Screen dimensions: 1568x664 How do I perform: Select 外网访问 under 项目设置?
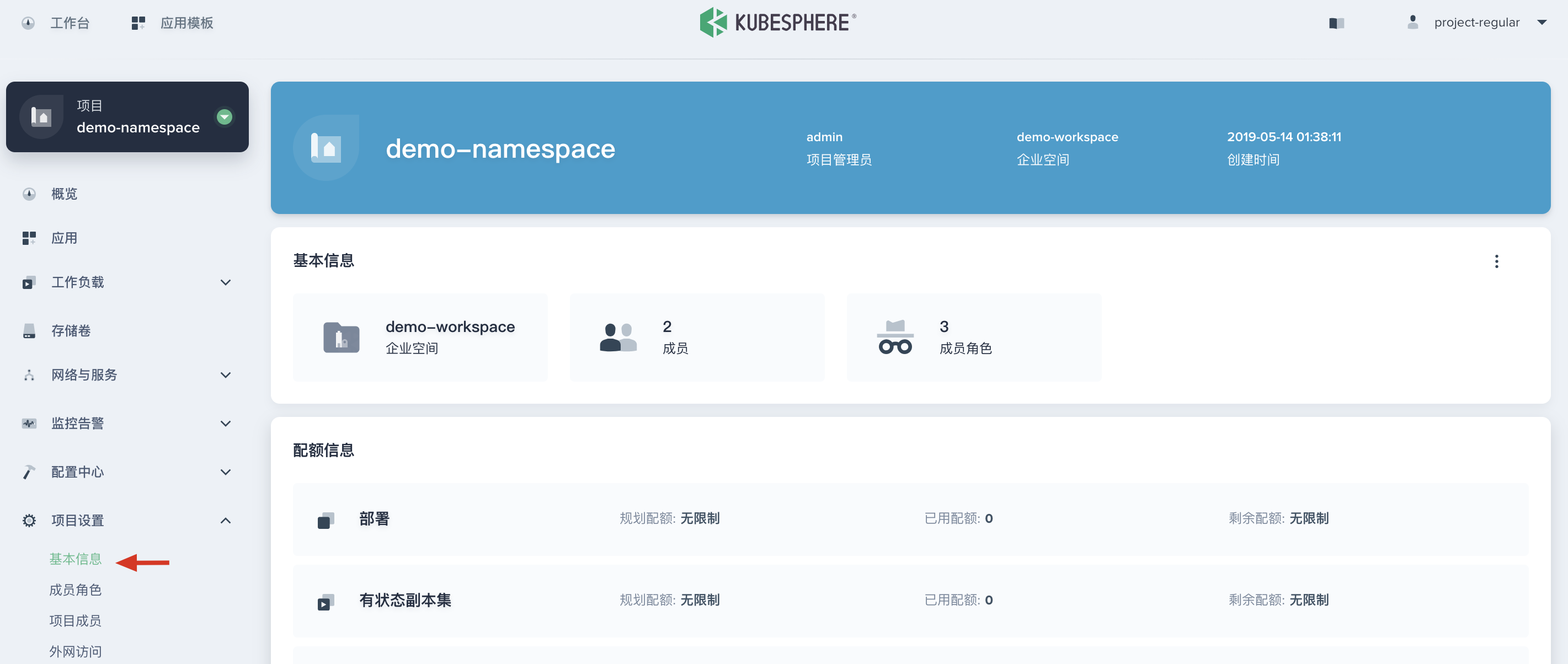coord(75,652)
